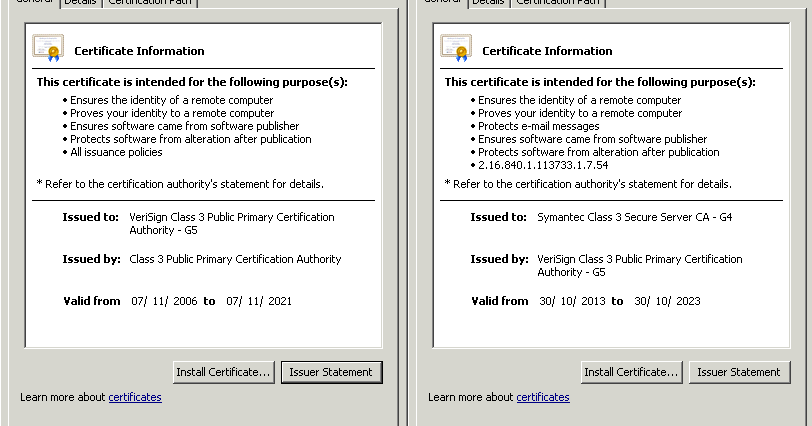Open Details tab in left certificate window
The width and height of the screenshot is (812, 426).
[x=80, y=3]
